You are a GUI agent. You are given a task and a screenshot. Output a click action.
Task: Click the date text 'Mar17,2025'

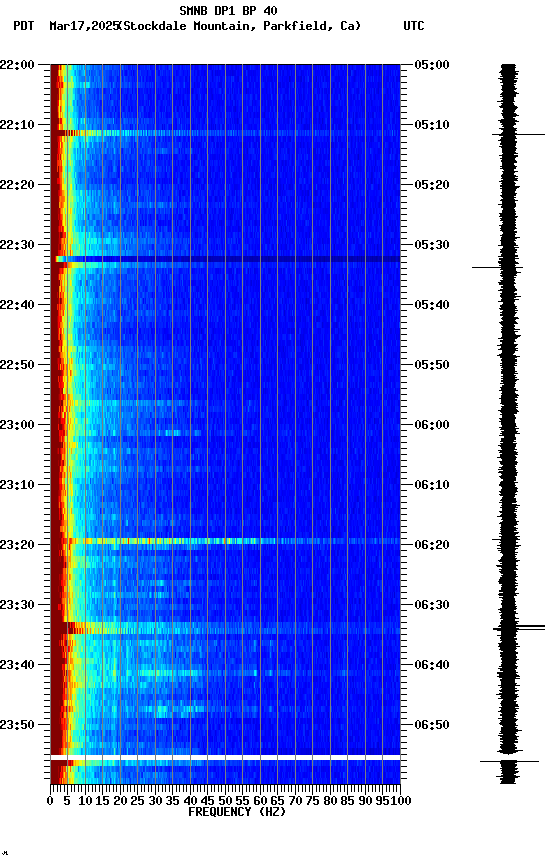tap(84, 26)
